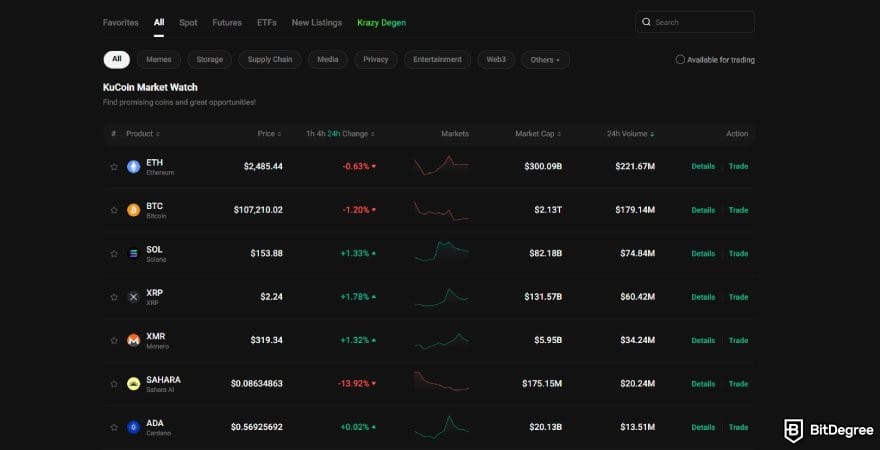Open Details for ETH
The image size is (880, 450).
(x=703, y=167)
